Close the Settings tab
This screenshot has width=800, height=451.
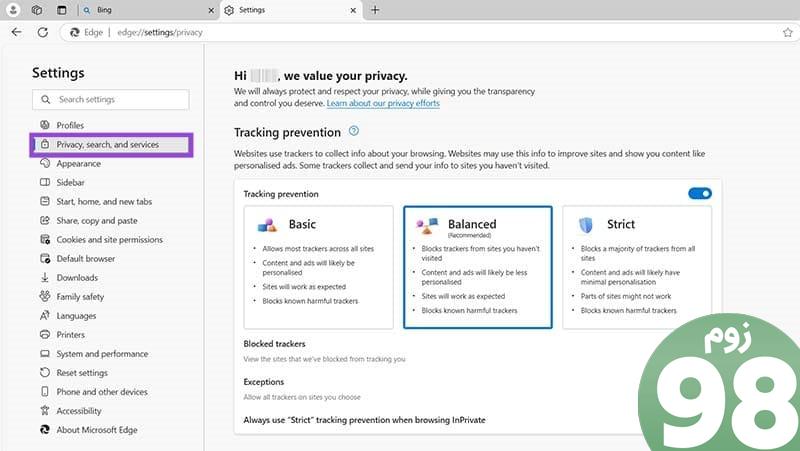353,10
